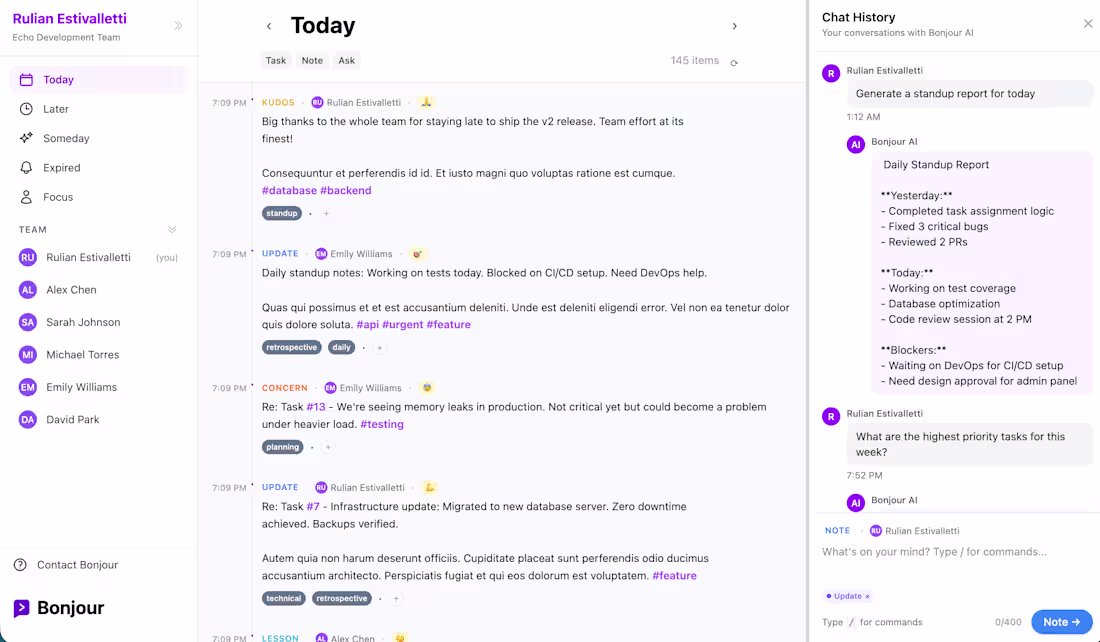Image resolution: width=1100 pixels, height=642 pixels.
Task: Select Today in the sidebar navigation
Action: pos(58,80)
